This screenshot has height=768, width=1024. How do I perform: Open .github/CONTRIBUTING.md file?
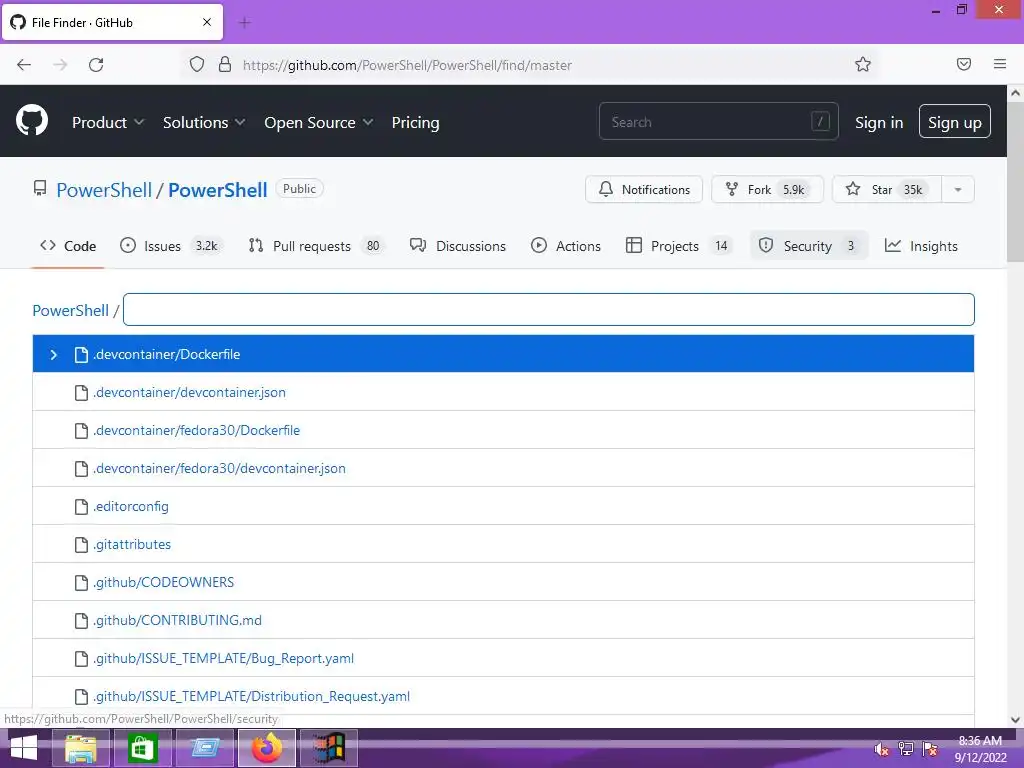177,620
